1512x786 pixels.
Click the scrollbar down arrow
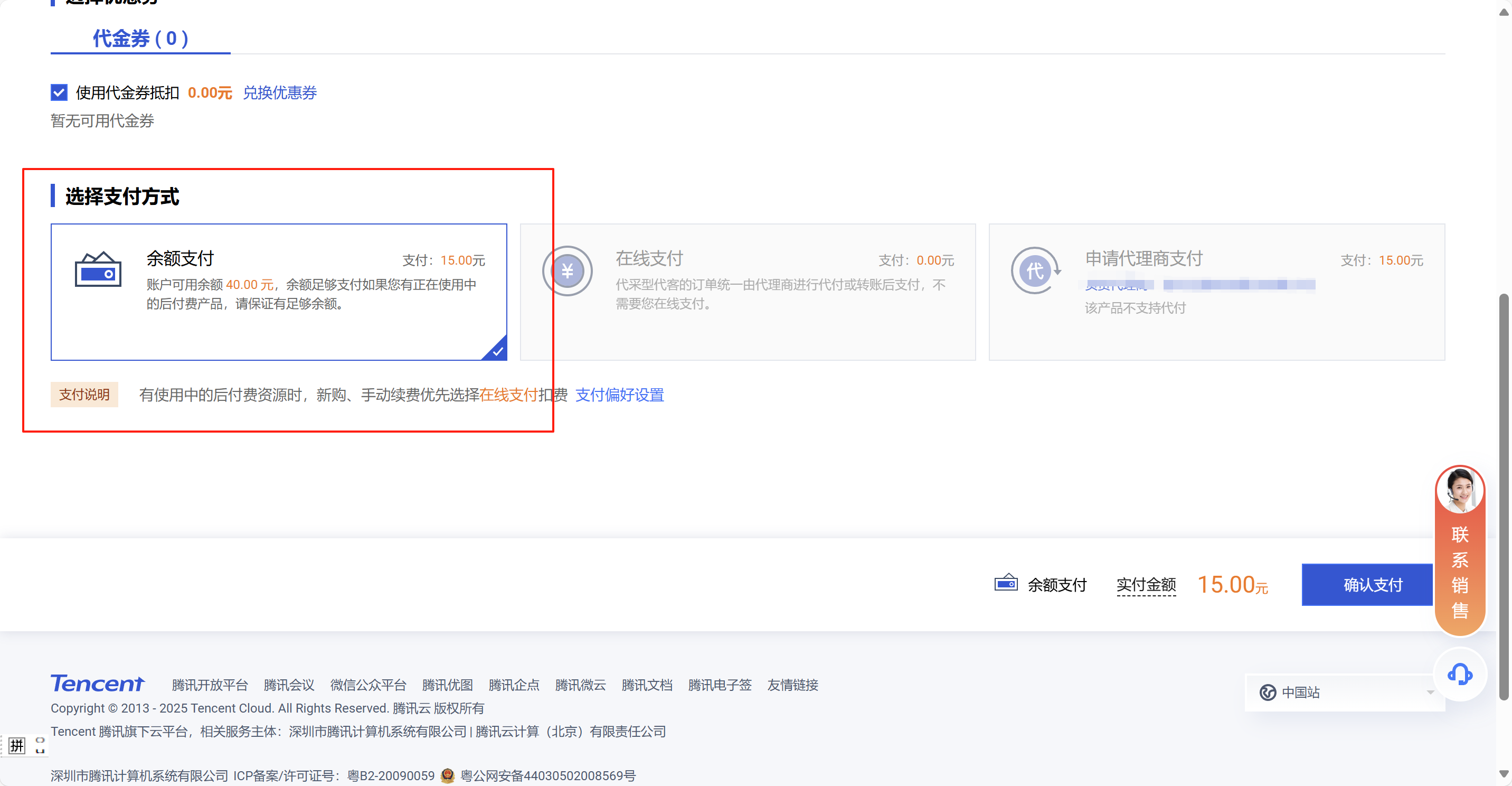click(x=1504, y=774)
